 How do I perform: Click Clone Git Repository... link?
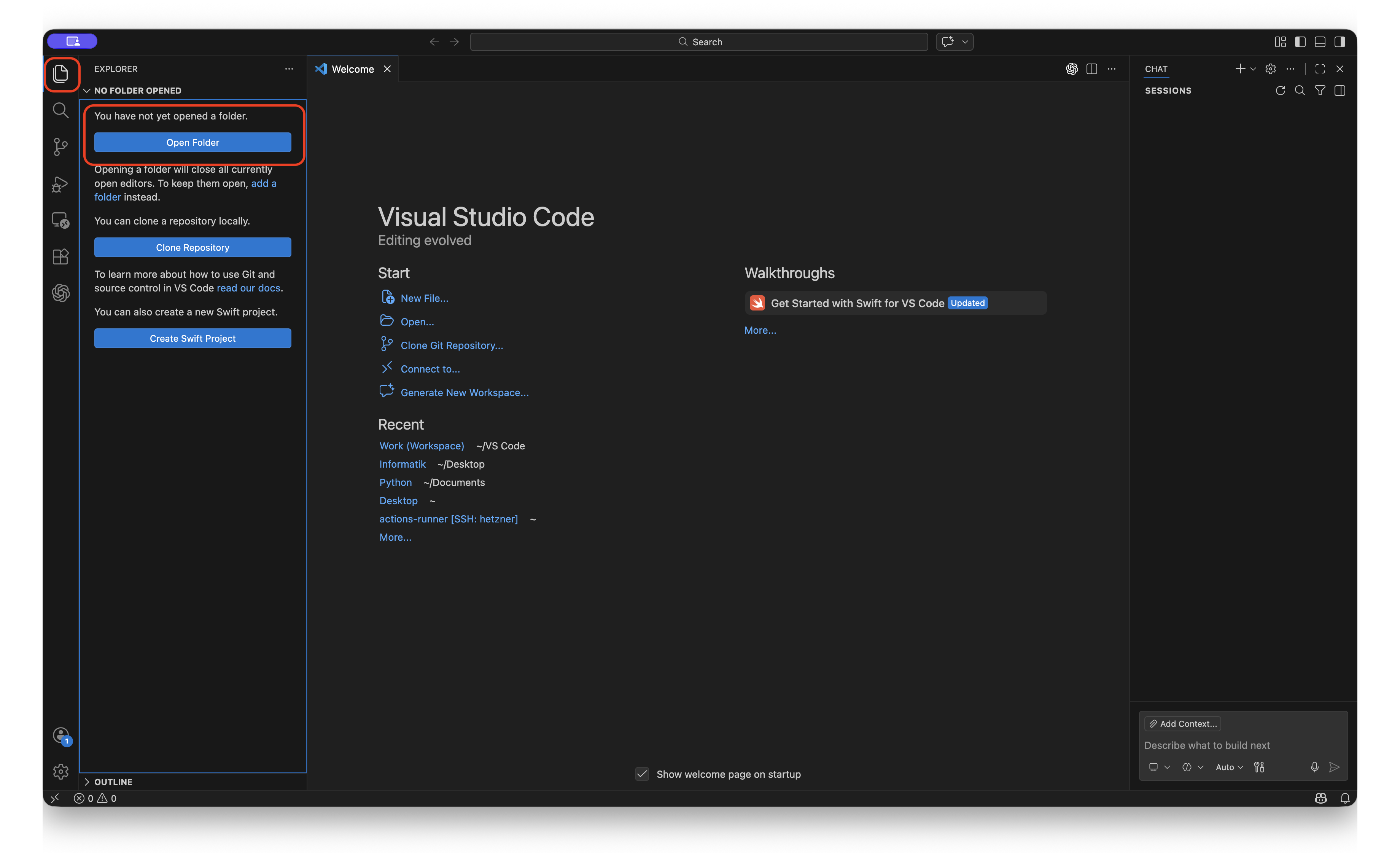point(452,346)
